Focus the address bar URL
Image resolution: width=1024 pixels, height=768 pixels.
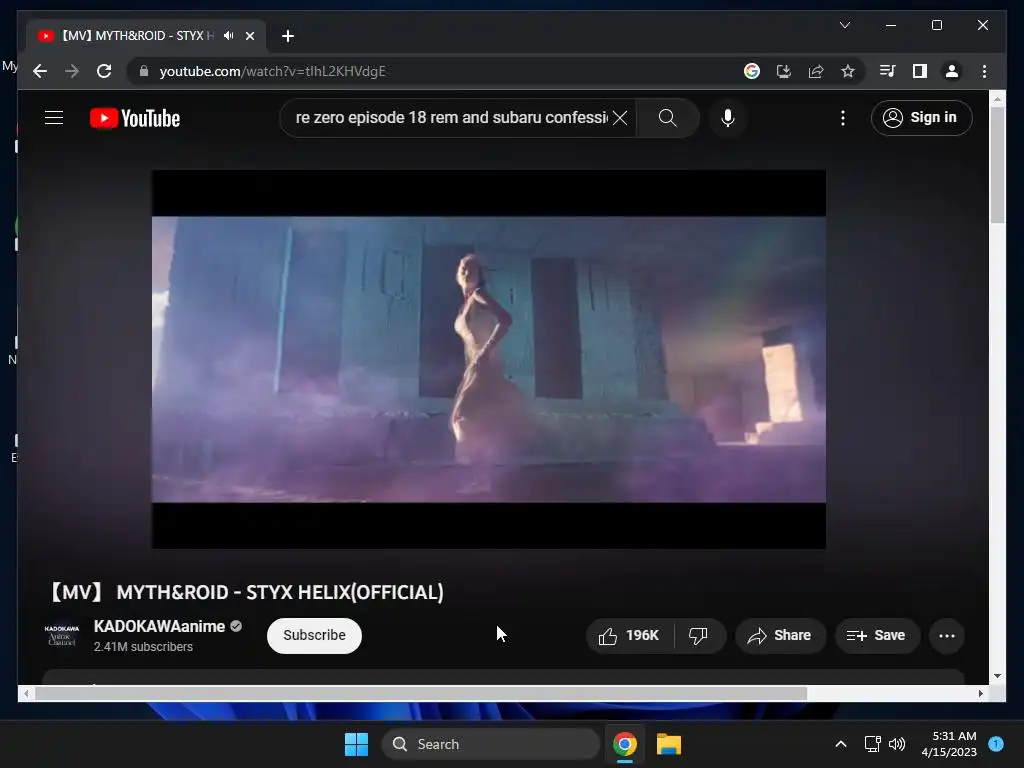tap(273, 71)
